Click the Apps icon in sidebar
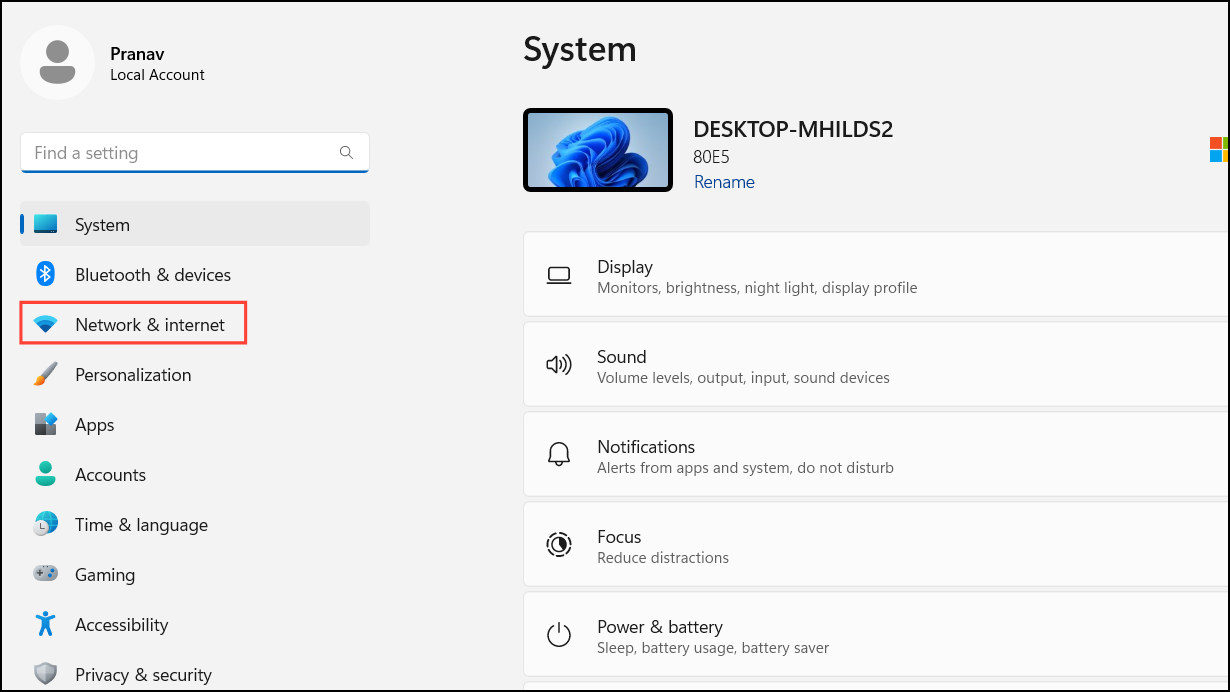 click(x=45, y=424)
